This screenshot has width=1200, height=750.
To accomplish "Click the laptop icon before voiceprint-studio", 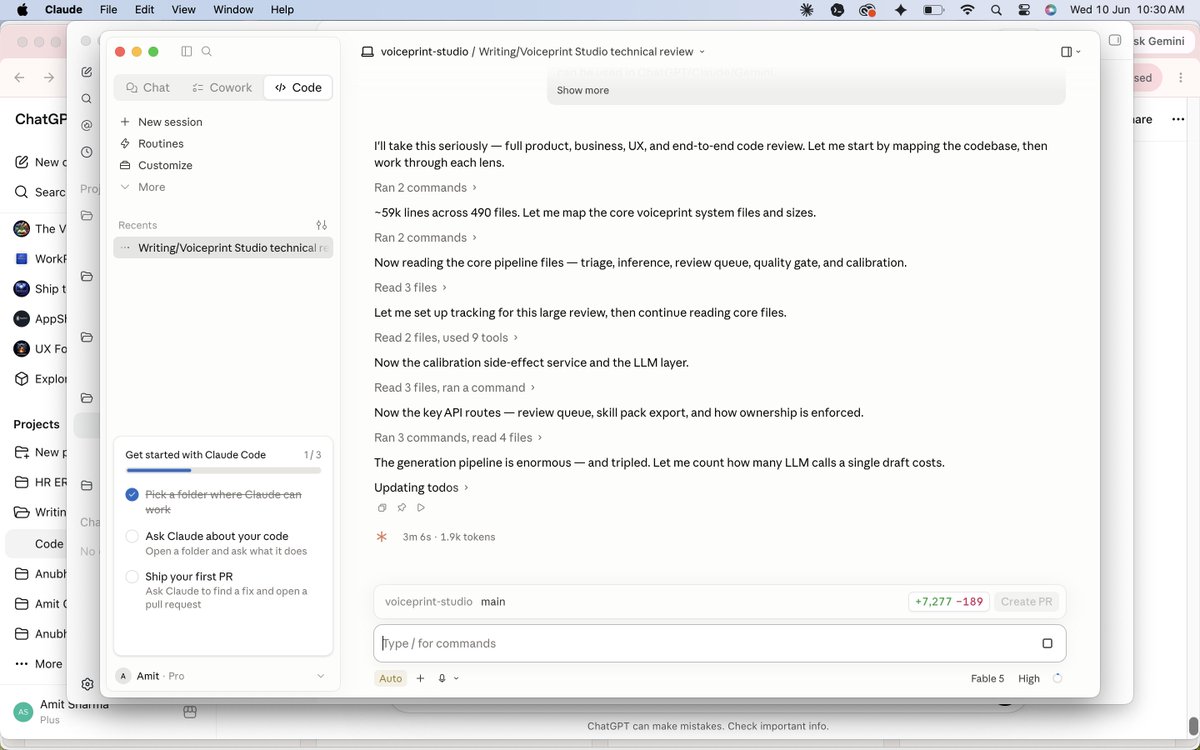I will point(367,51).
